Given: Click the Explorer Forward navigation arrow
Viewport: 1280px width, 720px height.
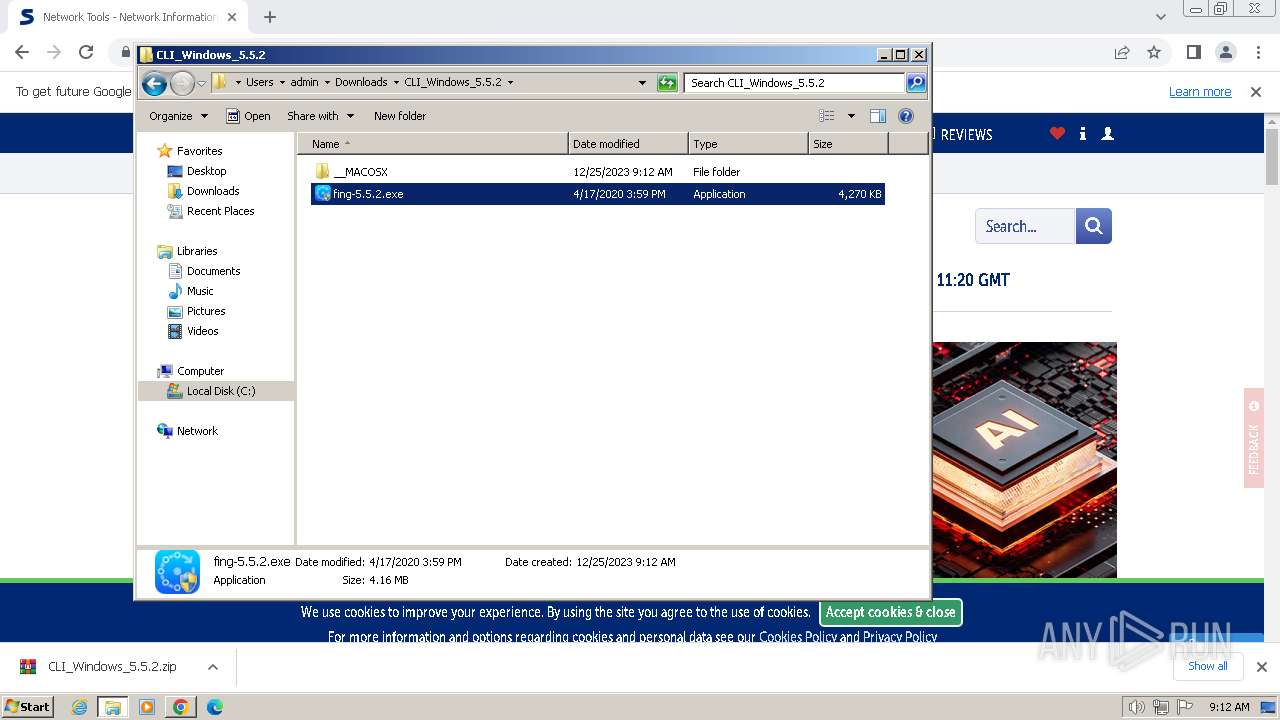Looking at the screenshot, I should pos(182,83).
